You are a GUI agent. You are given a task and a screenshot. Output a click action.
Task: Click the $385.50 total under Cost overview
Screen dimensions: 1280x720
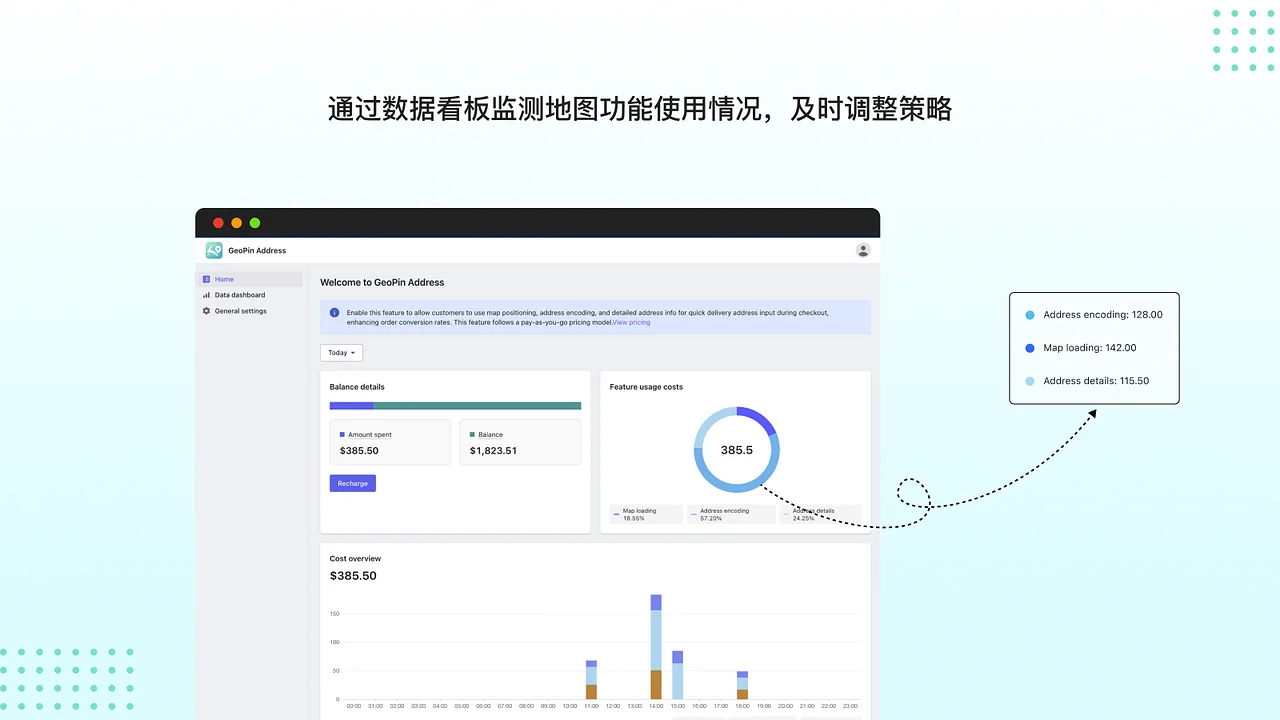coord(353,576)
